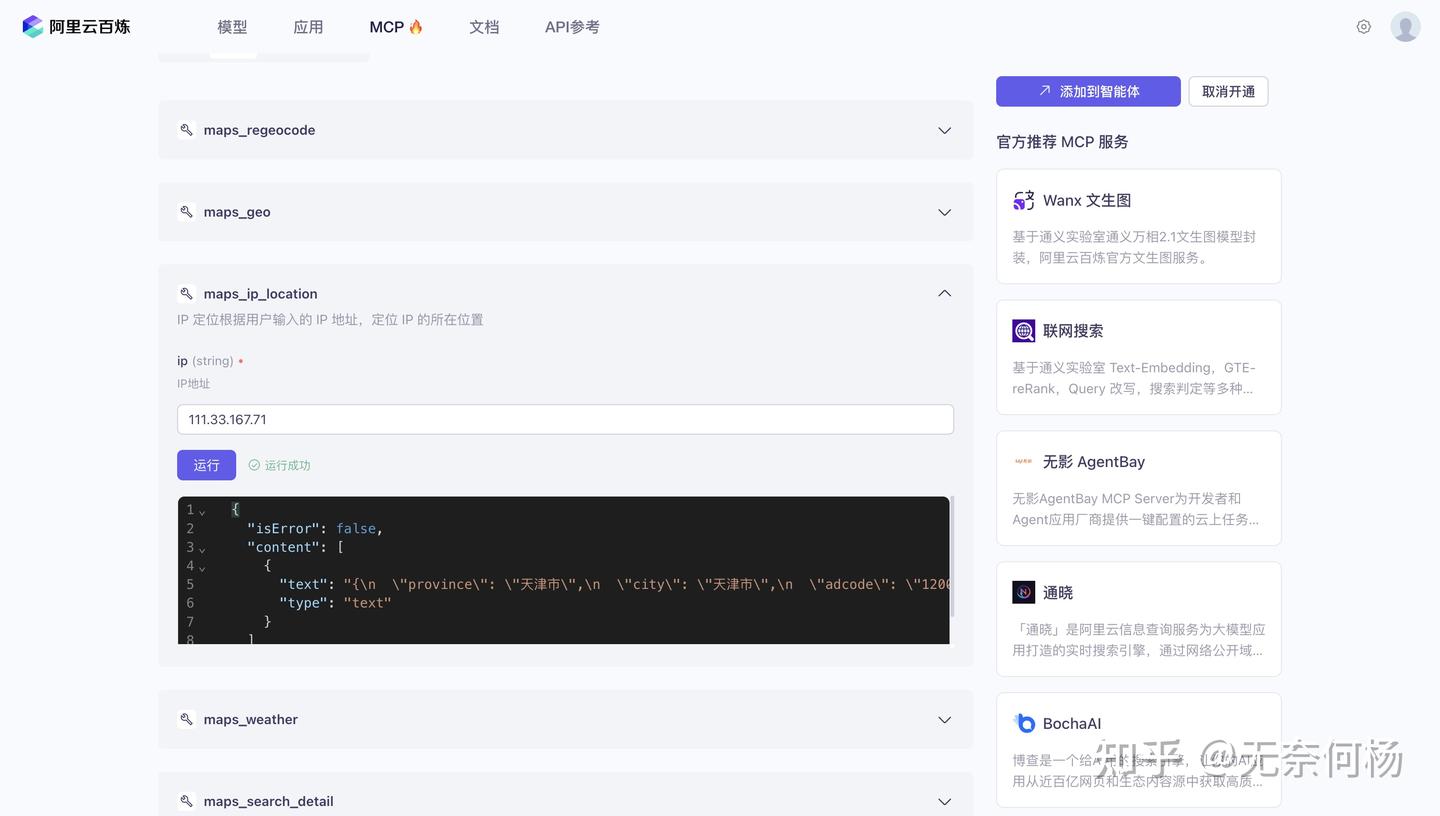Screen dimensions: 1440x816
Task: Click the 添加到智能体 button
Action: pos(1088,91)
